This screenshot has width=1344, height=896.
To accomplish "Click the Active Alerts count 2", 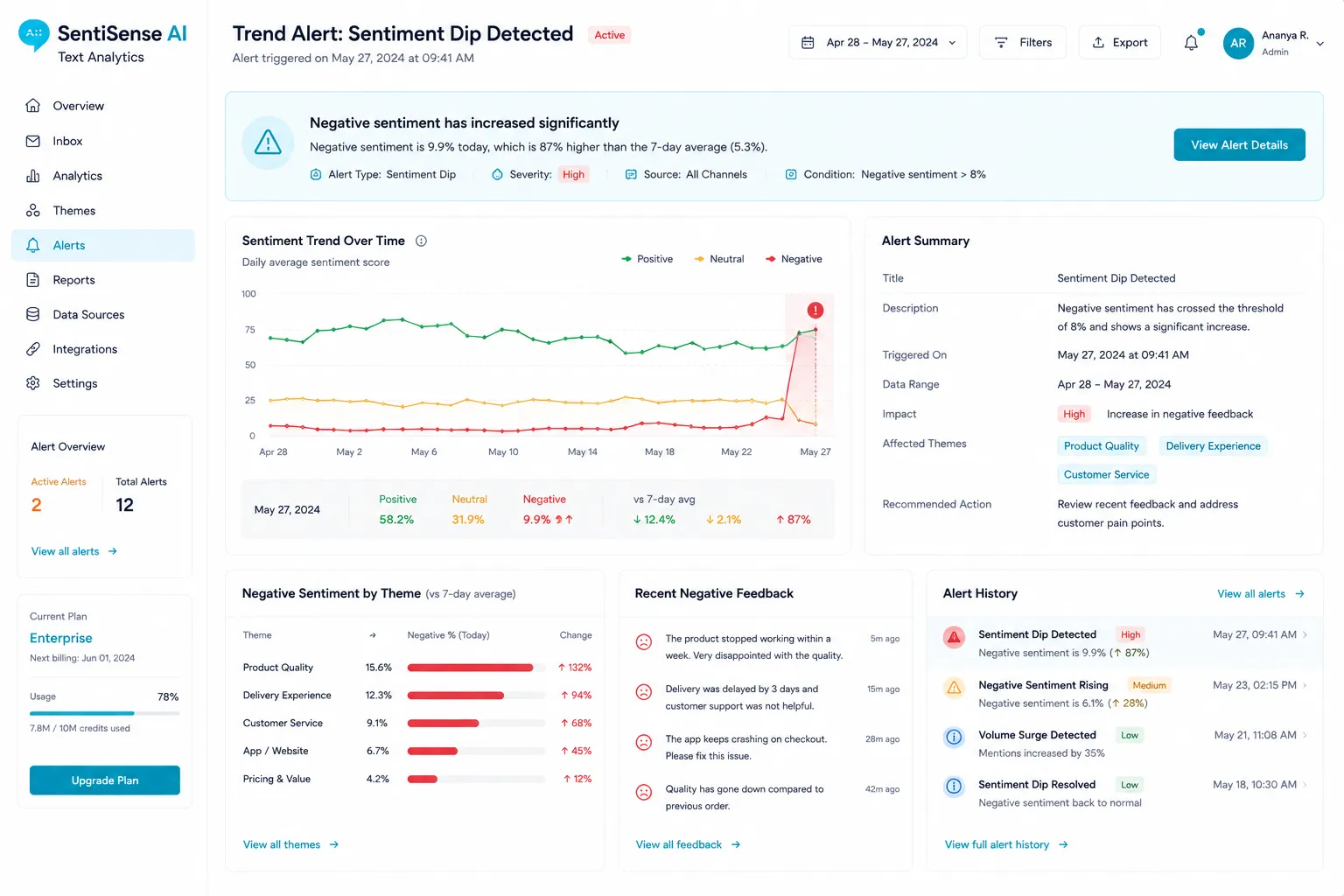I will tap(37, 505).
